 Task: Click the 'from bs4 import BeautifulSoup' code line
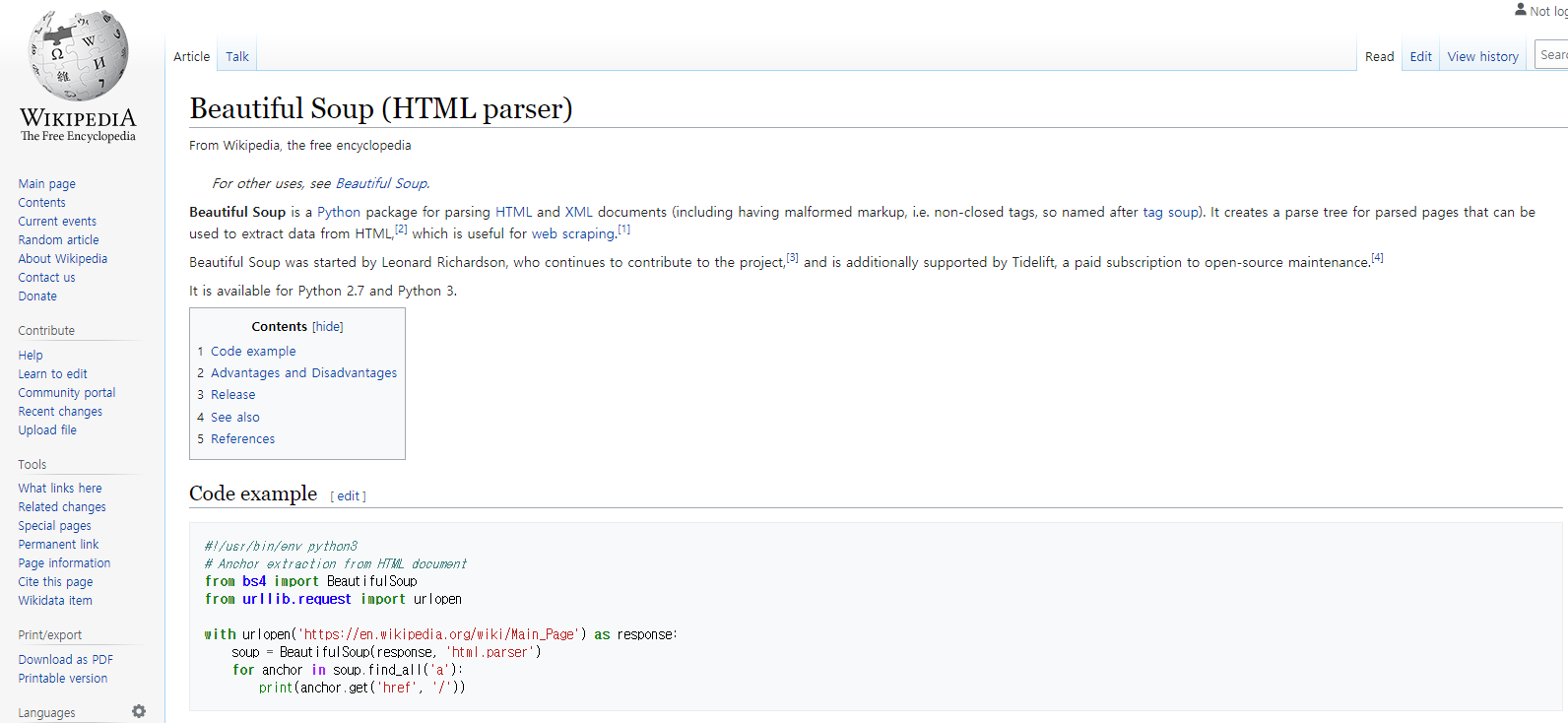(310, 581)
